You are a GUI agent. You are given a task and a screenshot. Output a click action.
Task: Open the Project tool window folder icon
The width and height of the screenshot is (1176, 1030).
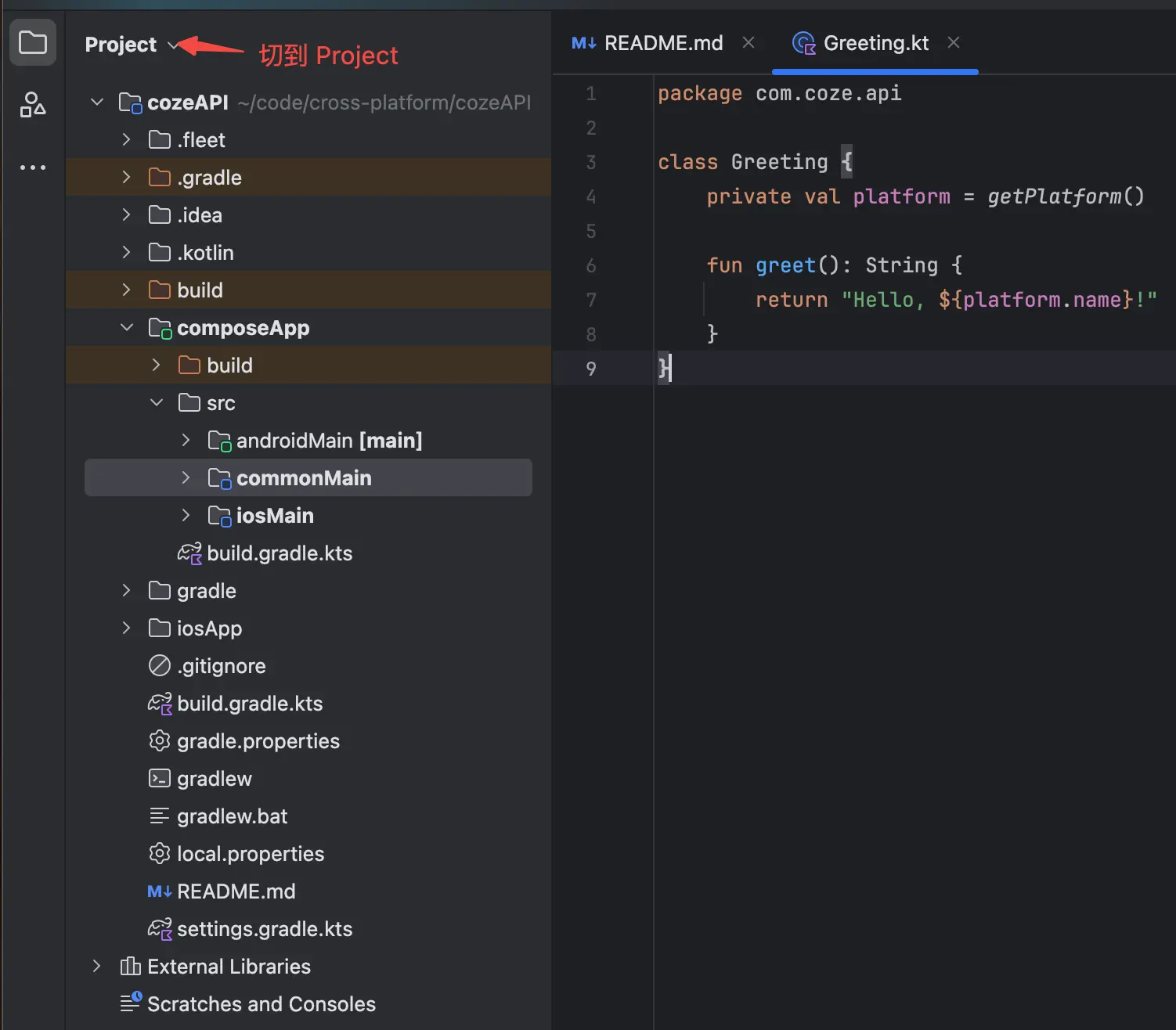tap(33, 42)
